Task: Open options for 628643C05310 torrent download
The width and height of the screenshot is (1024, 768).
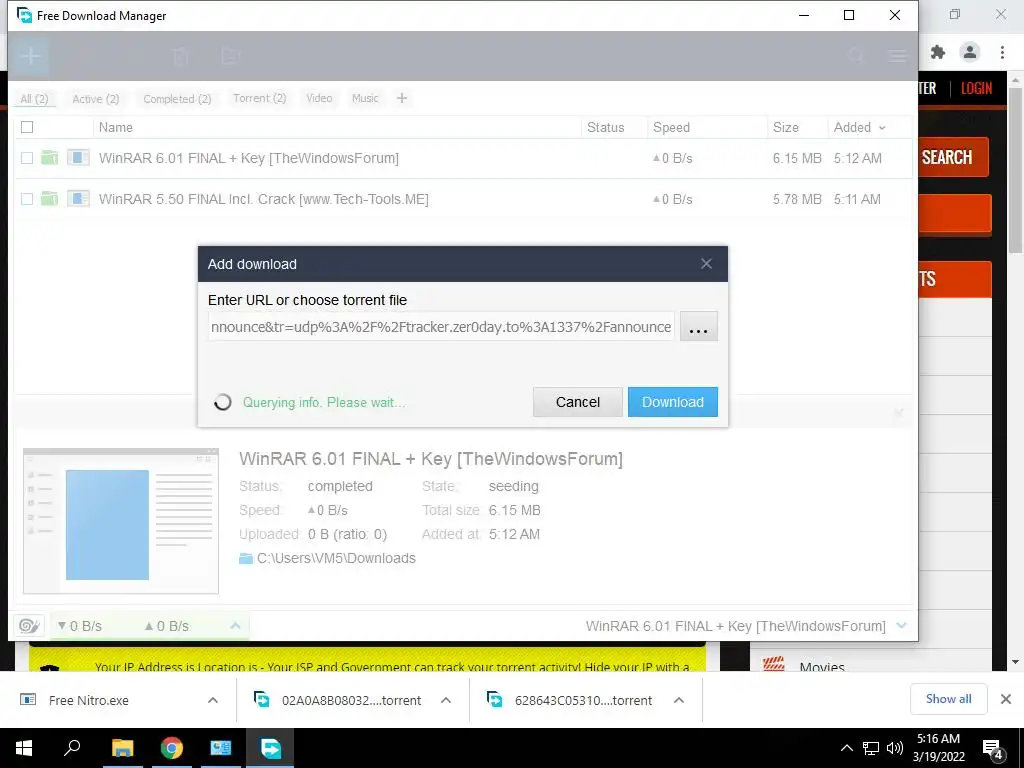Action: pos(679,700)
